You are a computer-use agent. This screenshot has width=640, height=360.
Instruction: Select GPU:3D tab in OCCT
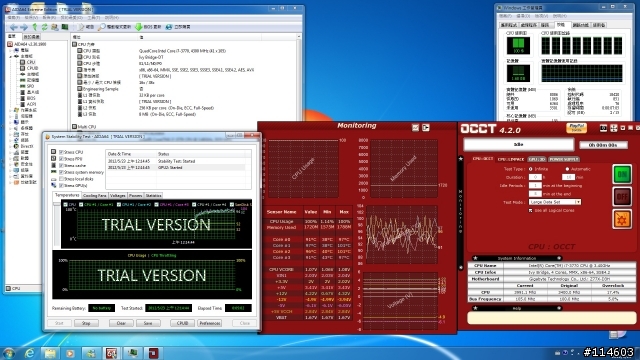click(x=537, y=159)
